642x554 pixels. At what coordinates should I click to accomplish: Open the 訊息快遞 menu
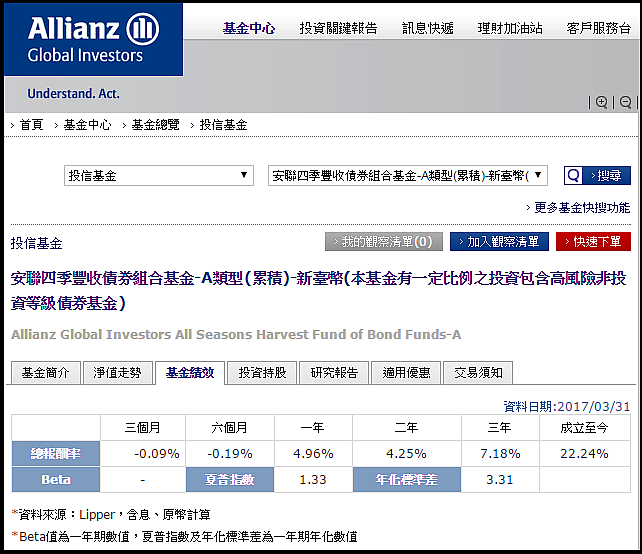coord(427,28)
